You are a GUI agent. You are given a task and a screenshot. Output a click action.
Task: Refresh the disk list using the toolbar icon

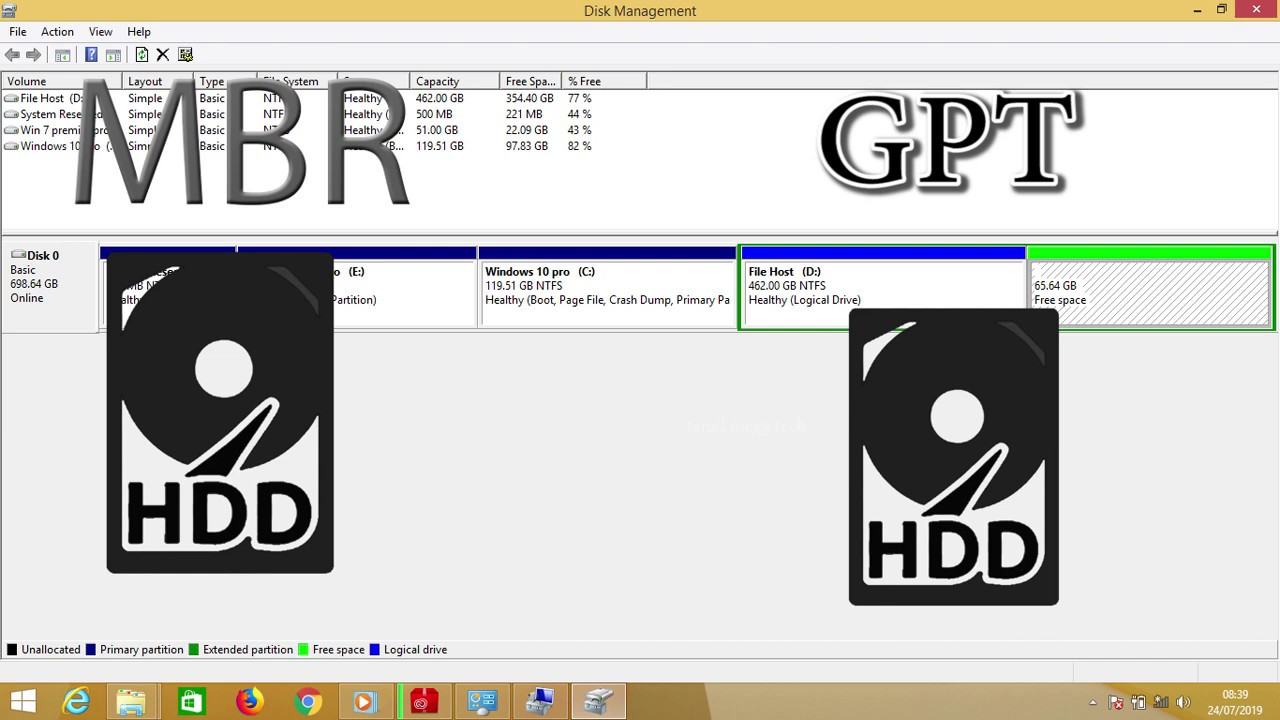point(141,55)
